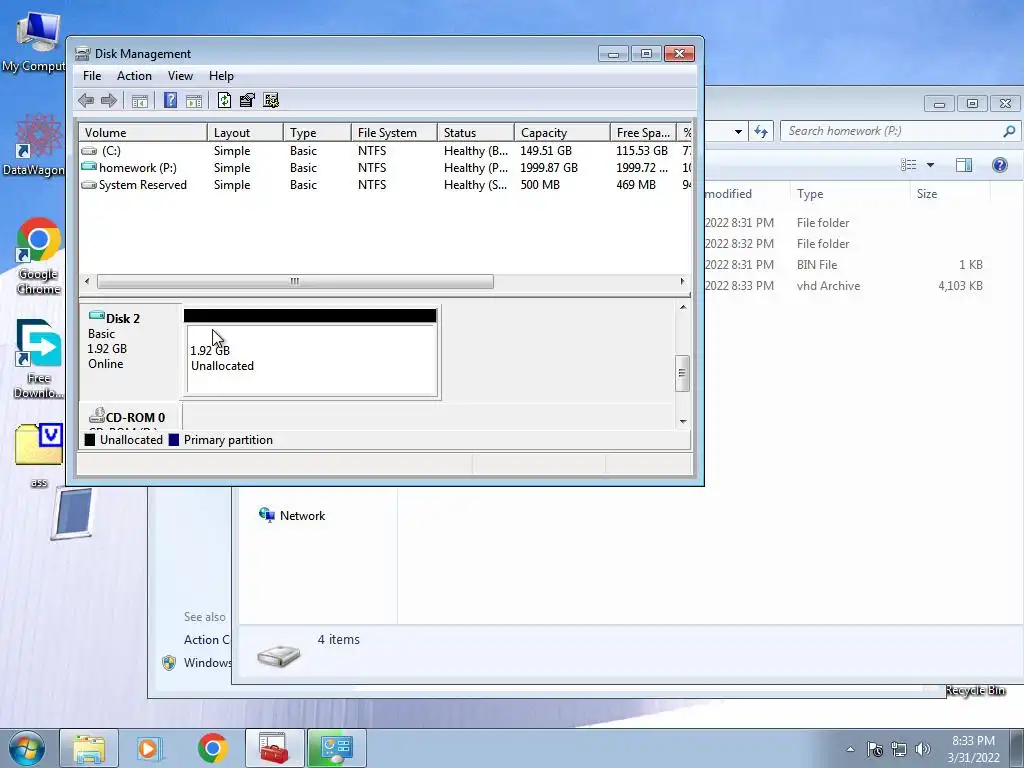The width and height of the screenshot is (1024, 768).
Task: Click the Explorer address bar refresh button
Action: click(761, 131)
